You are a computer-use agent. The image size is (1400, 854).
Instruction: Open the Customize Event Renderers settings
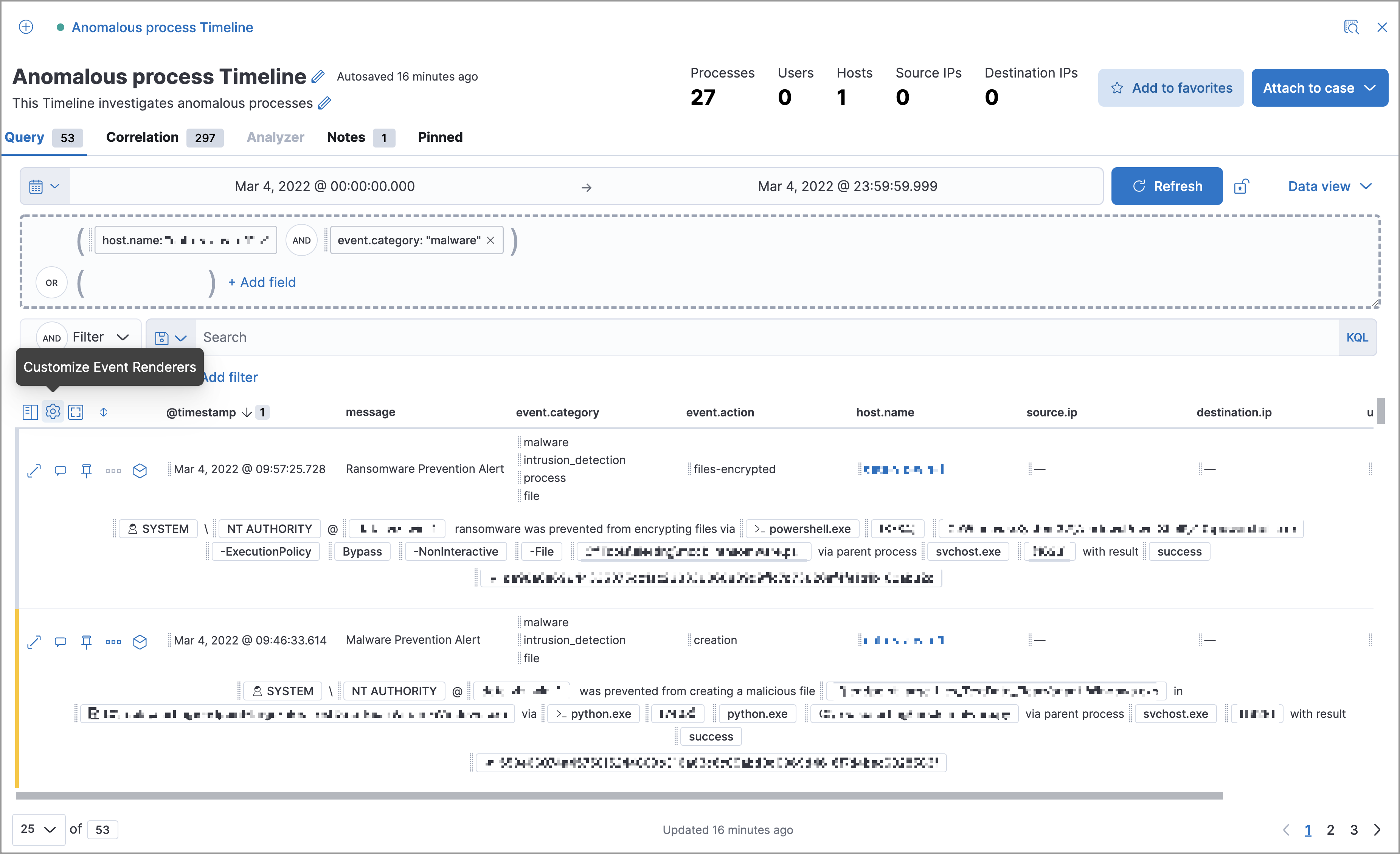(52, 412)
